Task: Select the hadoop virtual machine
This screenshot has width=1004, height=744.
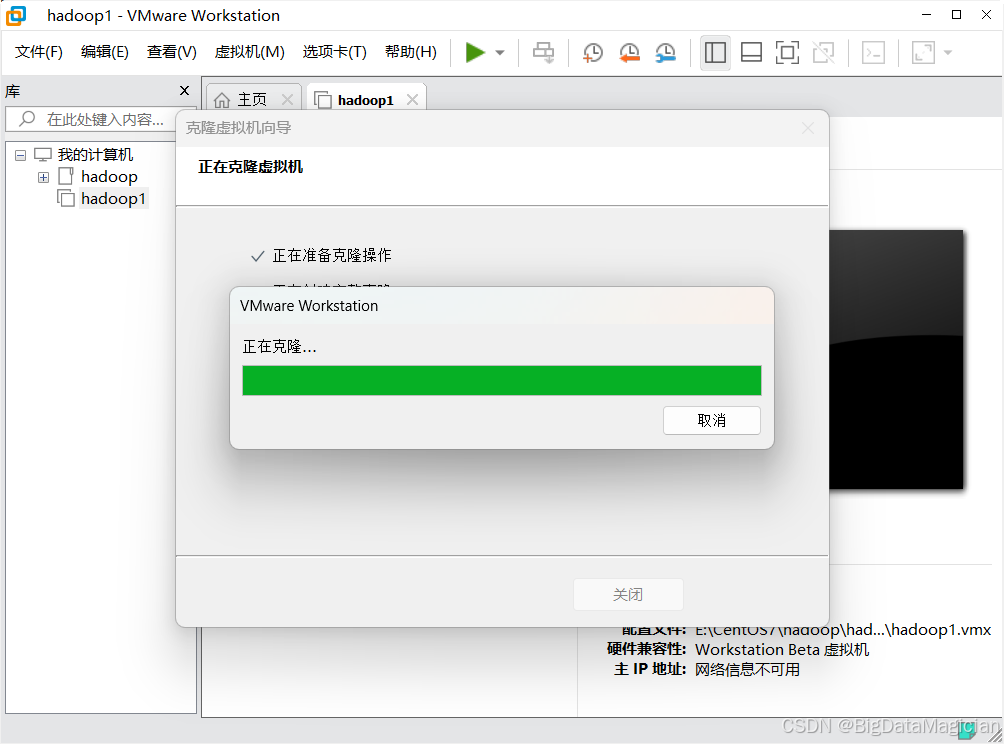Action: (x=109, y=176)
